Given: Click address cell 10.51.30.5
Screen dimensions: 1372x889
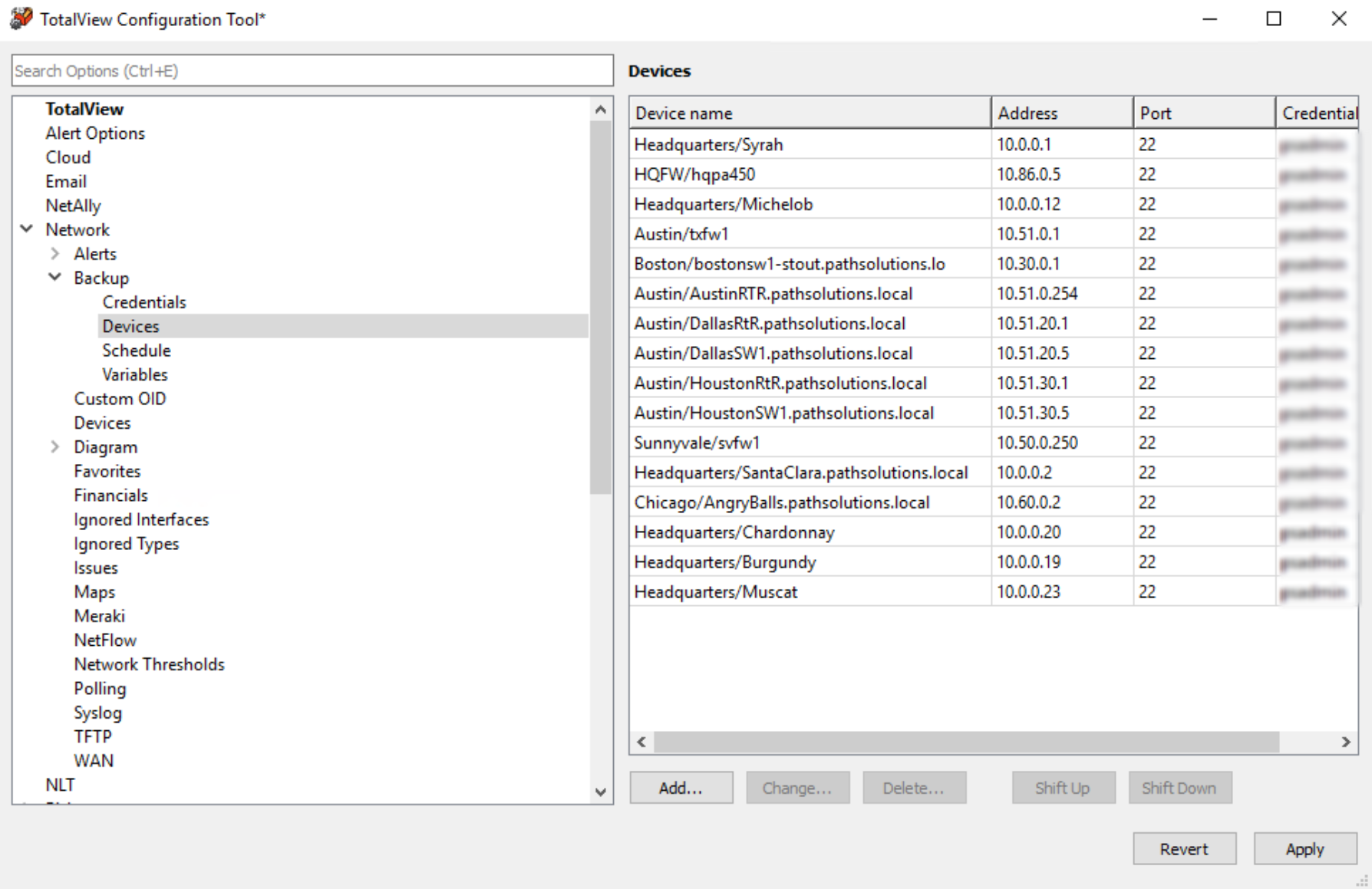Looking at the screenshot, I should 1062,413.
